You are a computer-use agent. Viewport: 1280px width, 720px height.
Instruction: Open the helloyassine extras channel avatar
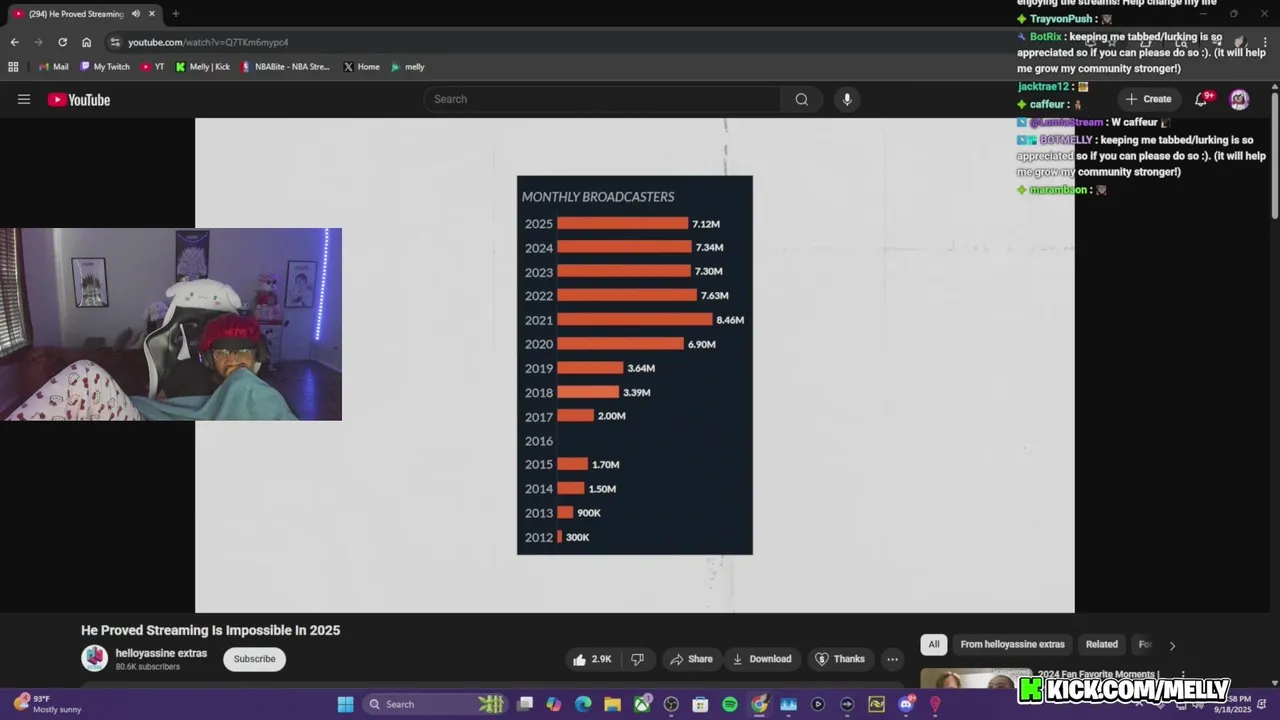pos(95,658)
